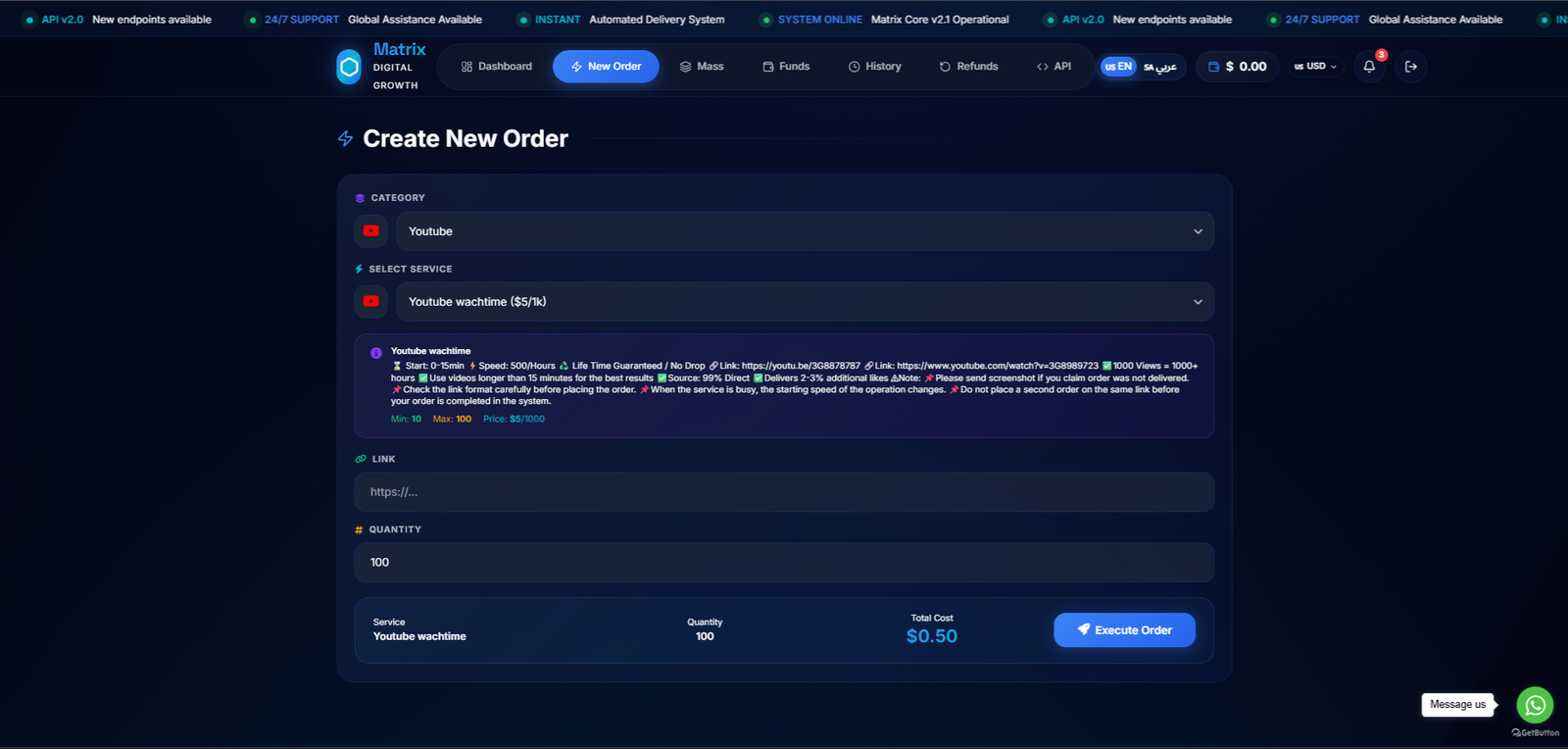Click the Message us label
The height and width of the screenshot is (749, 1568).
(1457, 705)
